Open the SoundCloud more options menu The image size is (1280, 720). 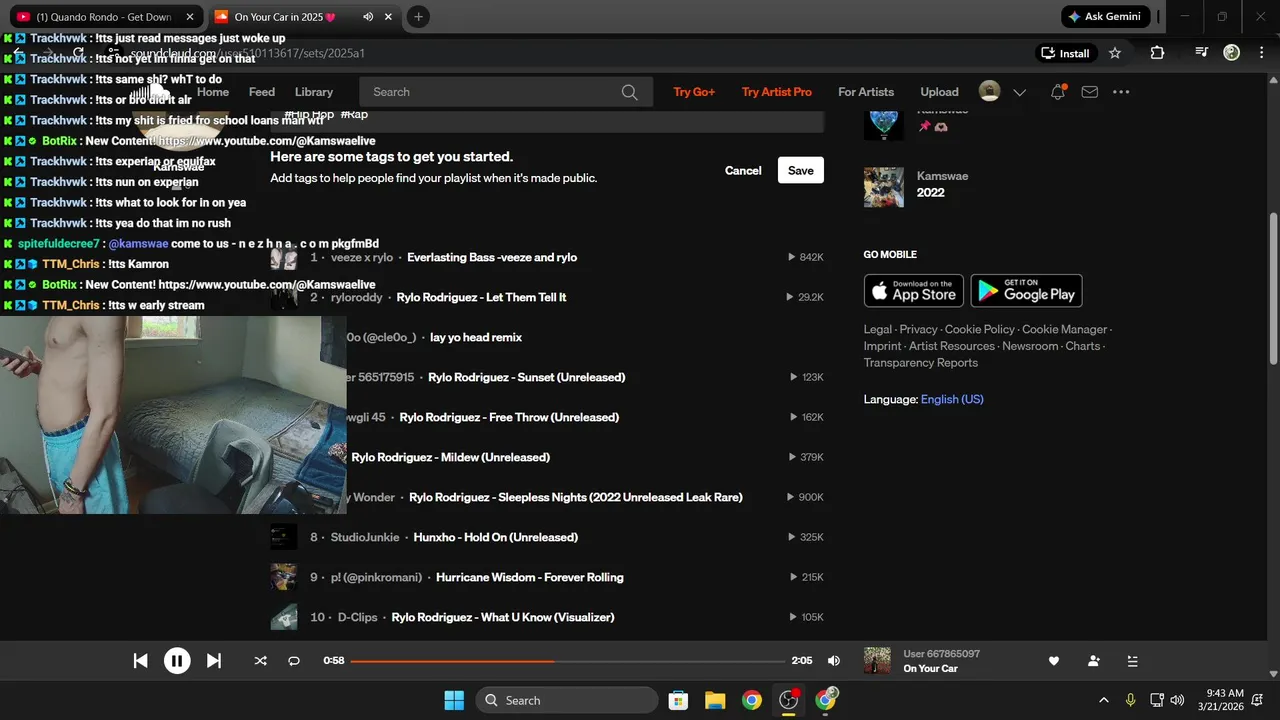tap(1121, 92)
